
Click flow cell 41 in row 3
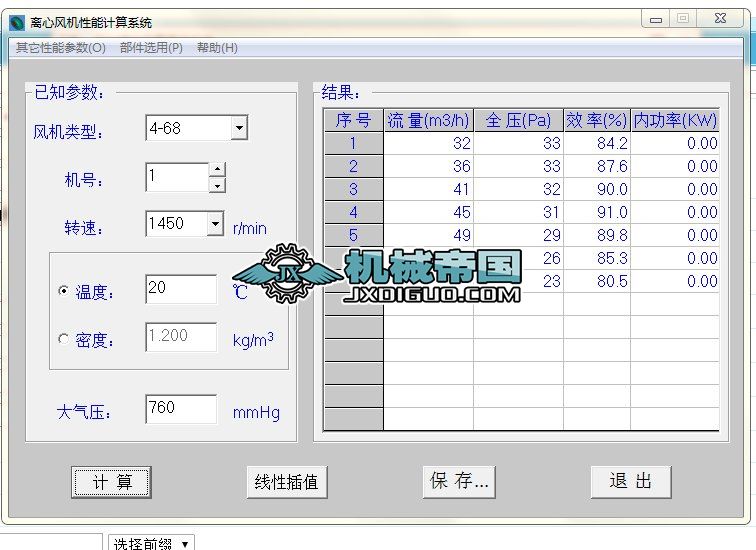click(428, 189)
